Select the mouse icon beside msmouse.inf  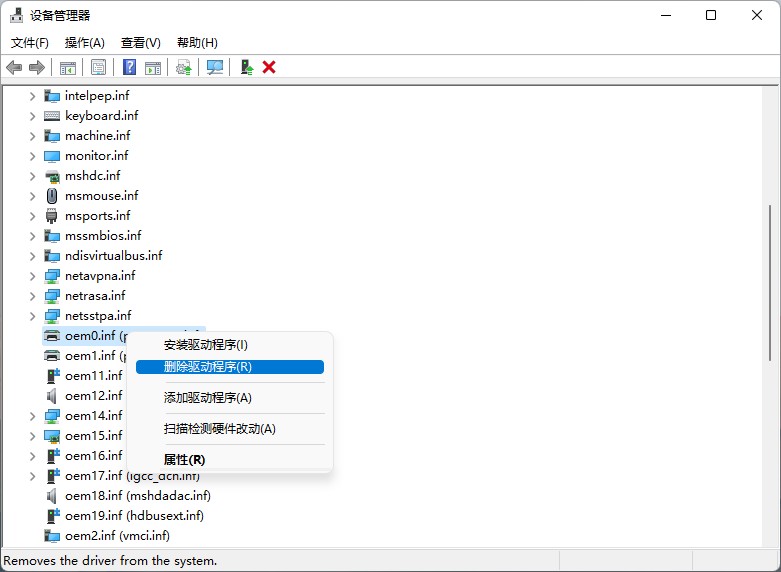tap(52, 196)
